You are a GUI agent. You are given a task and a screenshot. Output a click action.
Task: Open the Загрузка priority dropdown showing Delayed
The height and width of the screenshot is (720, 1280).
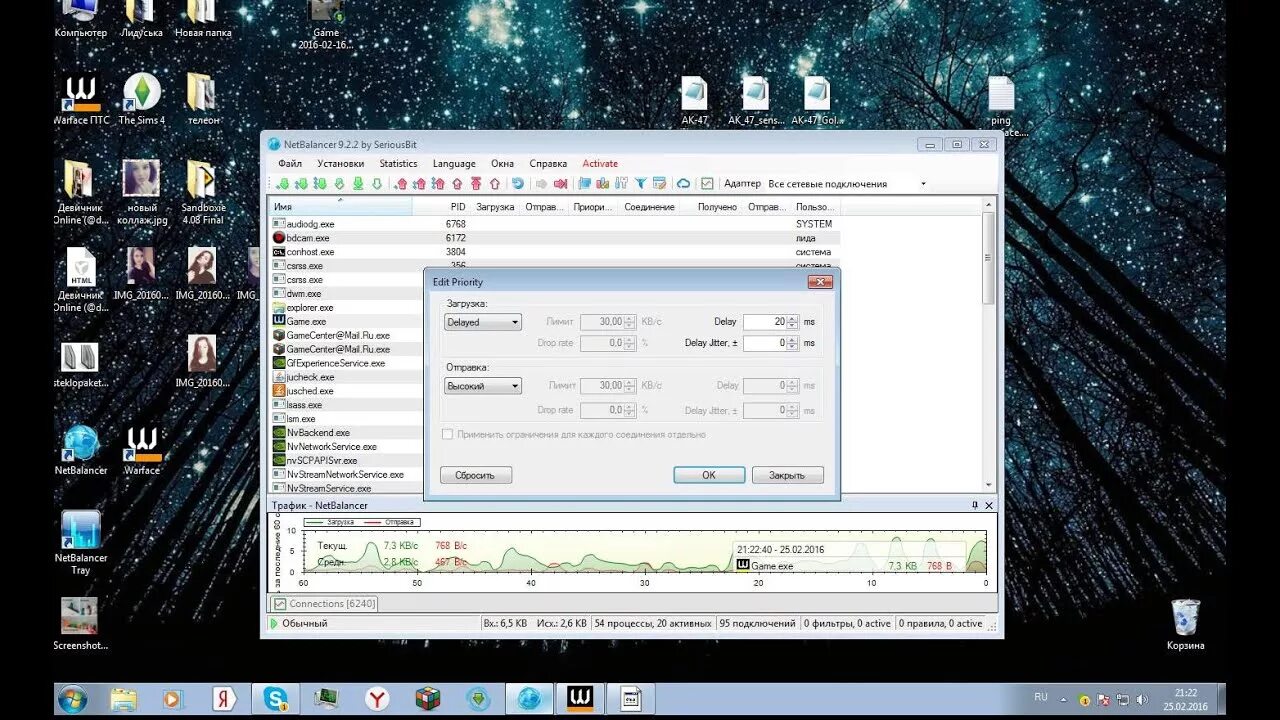click(483, 322)
